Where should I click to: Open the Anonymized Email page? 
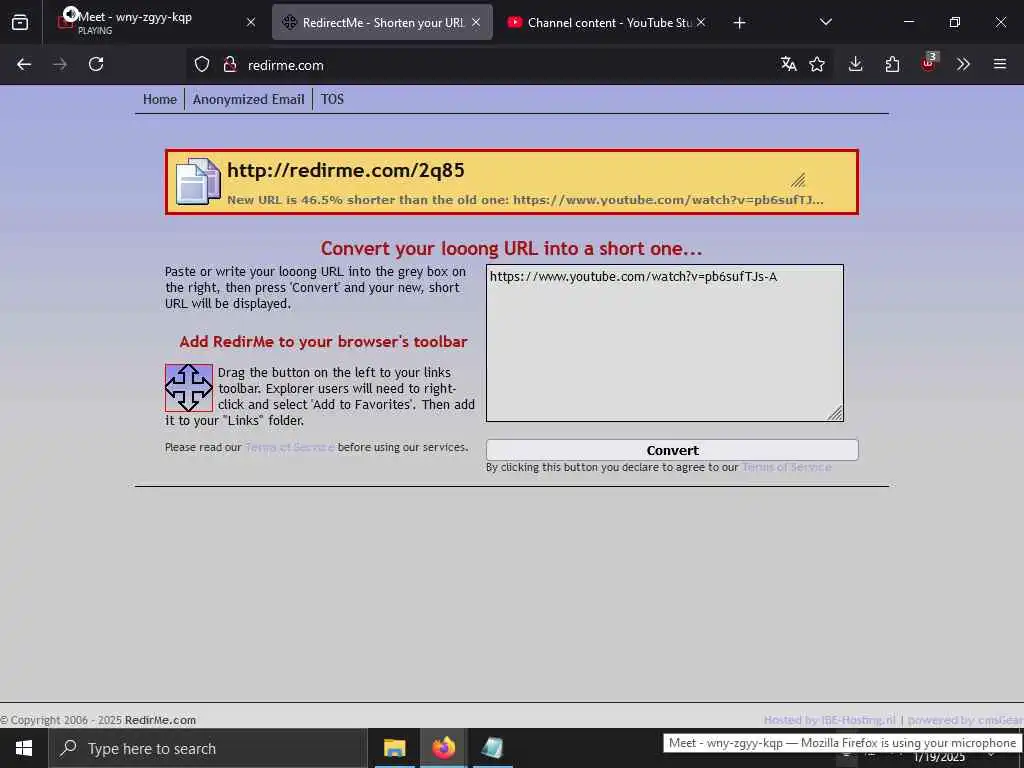point(248,99)
